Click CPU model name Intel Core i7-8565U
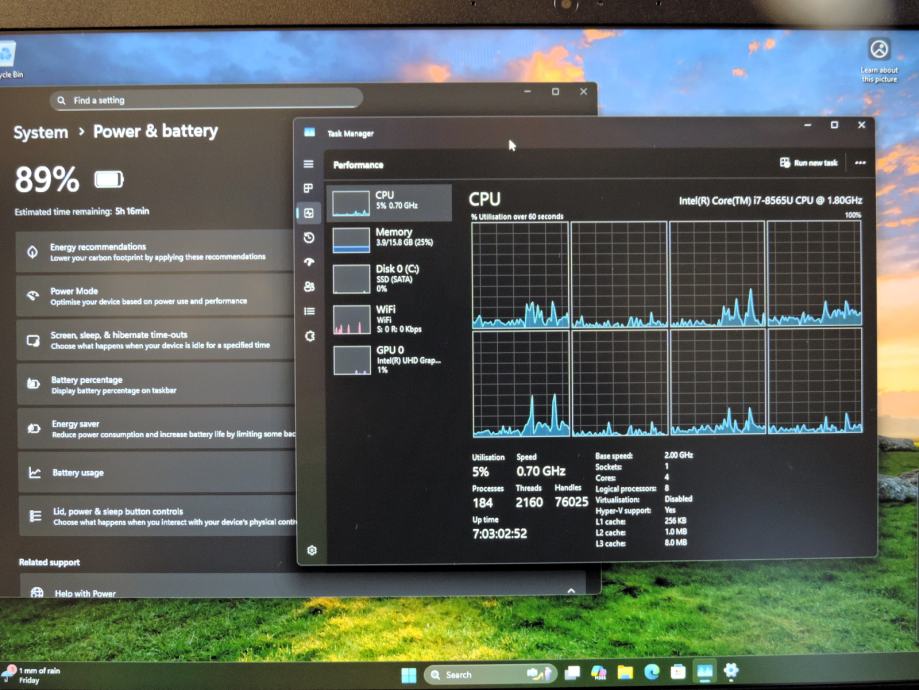This screenshot has height=690, width=919. 770,200
